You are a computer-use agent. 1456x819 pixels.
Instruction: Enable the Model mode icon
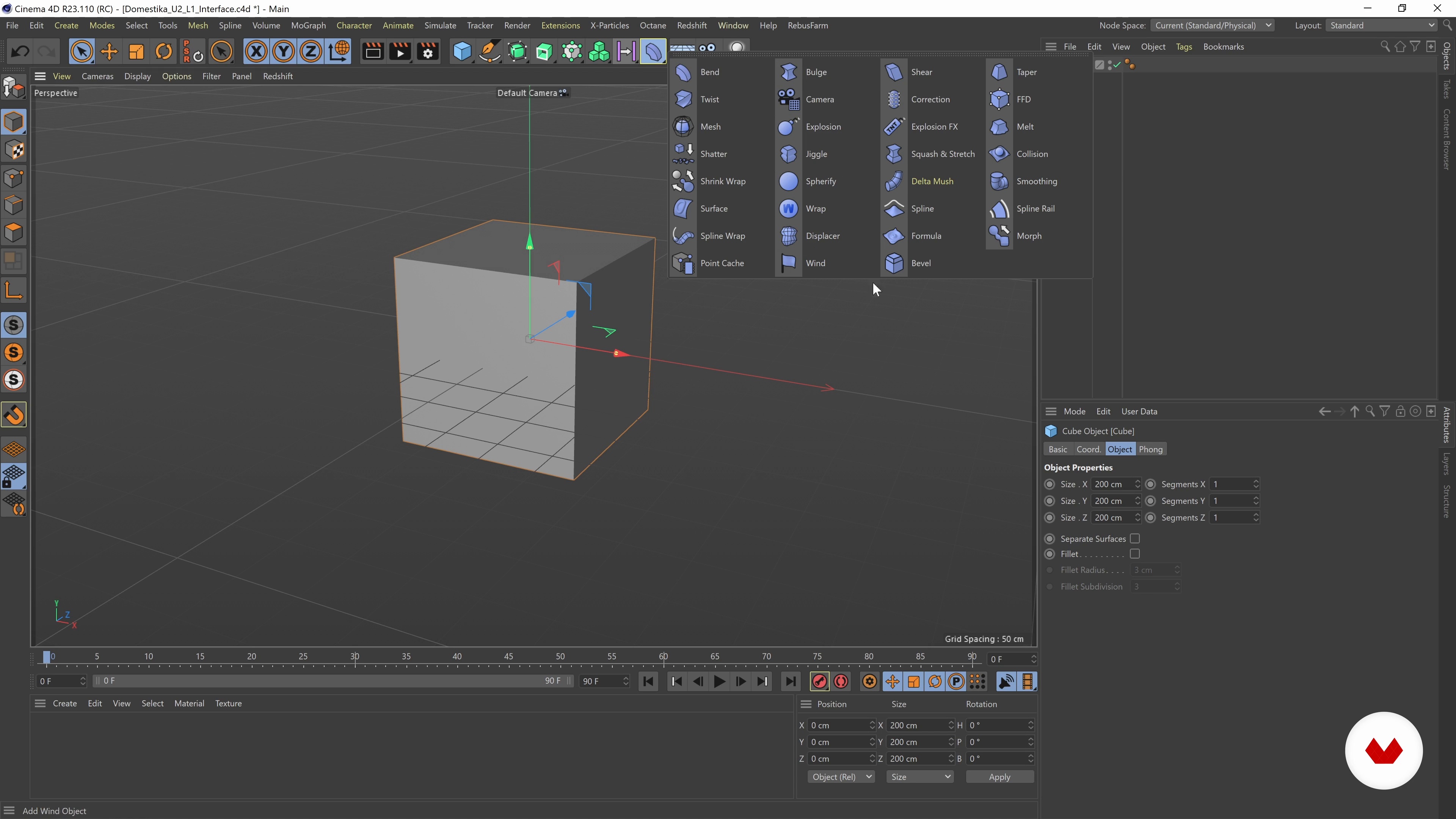pyautogui.click(x=14, y=121)
